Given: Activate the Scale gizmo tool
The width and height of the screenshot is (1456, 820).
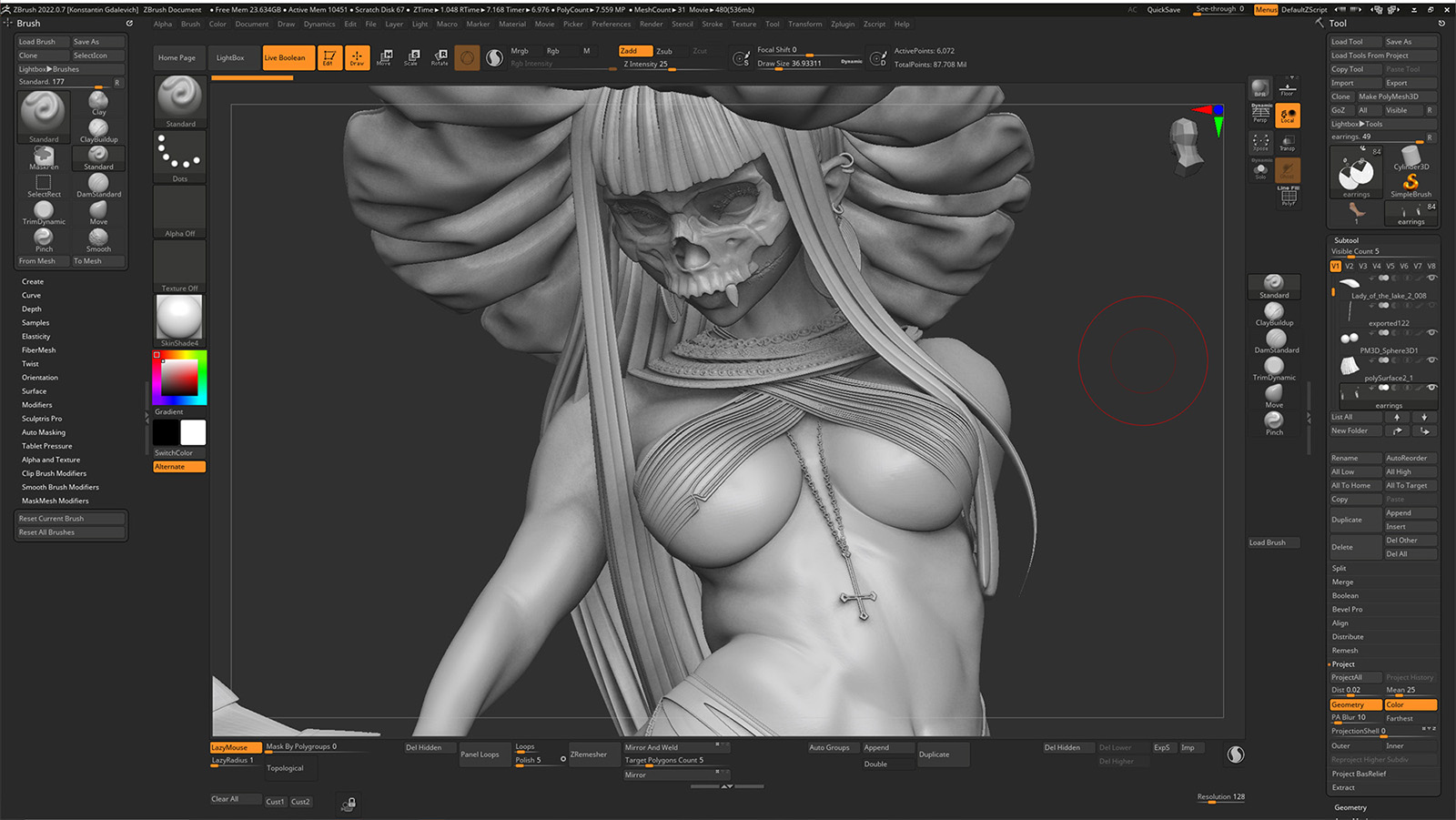Looking at the screenshot, I should [x=411, y=57].
